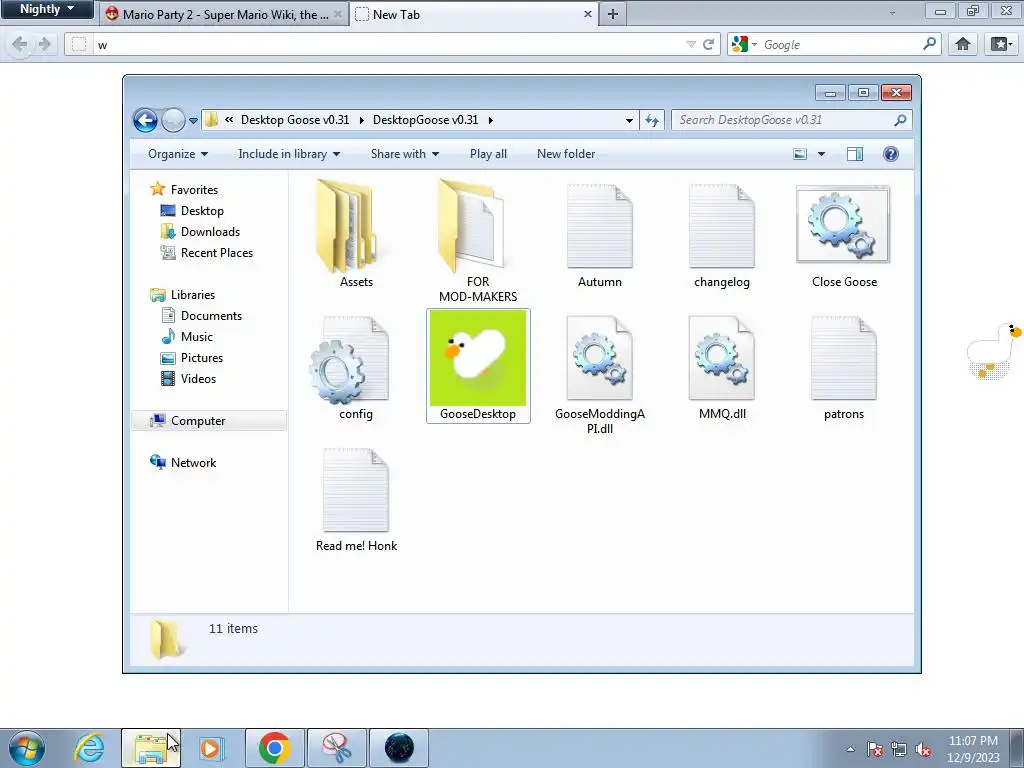Open Snipping Tool from taskbar

[337, 748]
